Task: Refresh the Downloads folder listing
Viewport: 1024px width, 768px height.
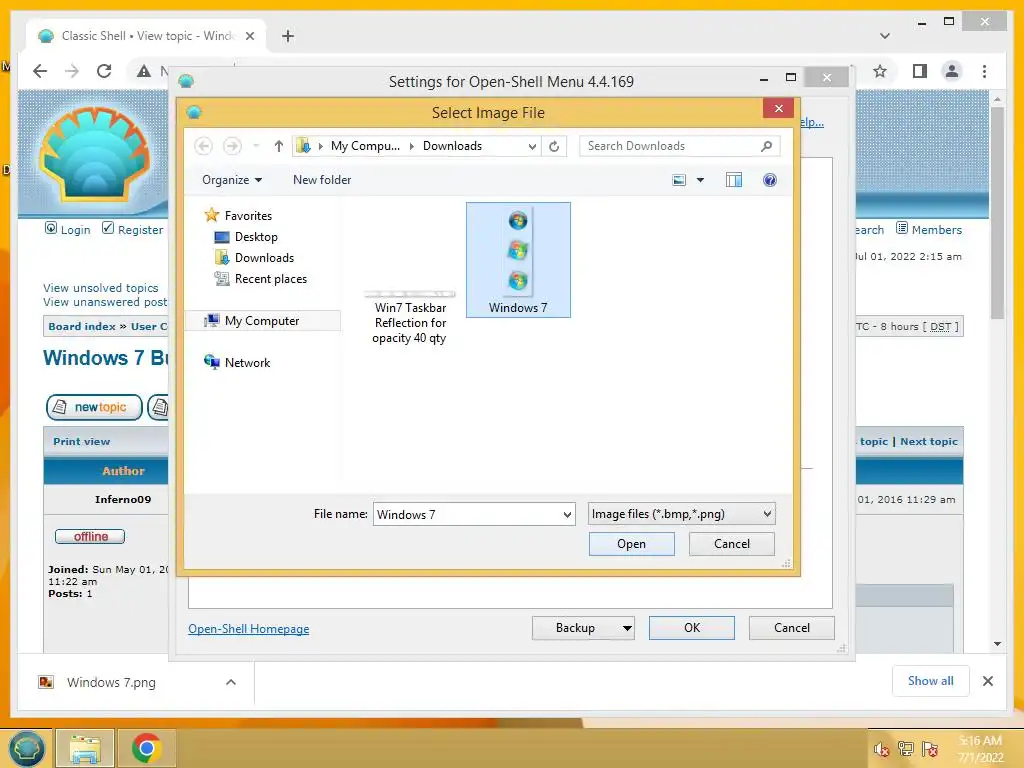Action: coord(554,146)
